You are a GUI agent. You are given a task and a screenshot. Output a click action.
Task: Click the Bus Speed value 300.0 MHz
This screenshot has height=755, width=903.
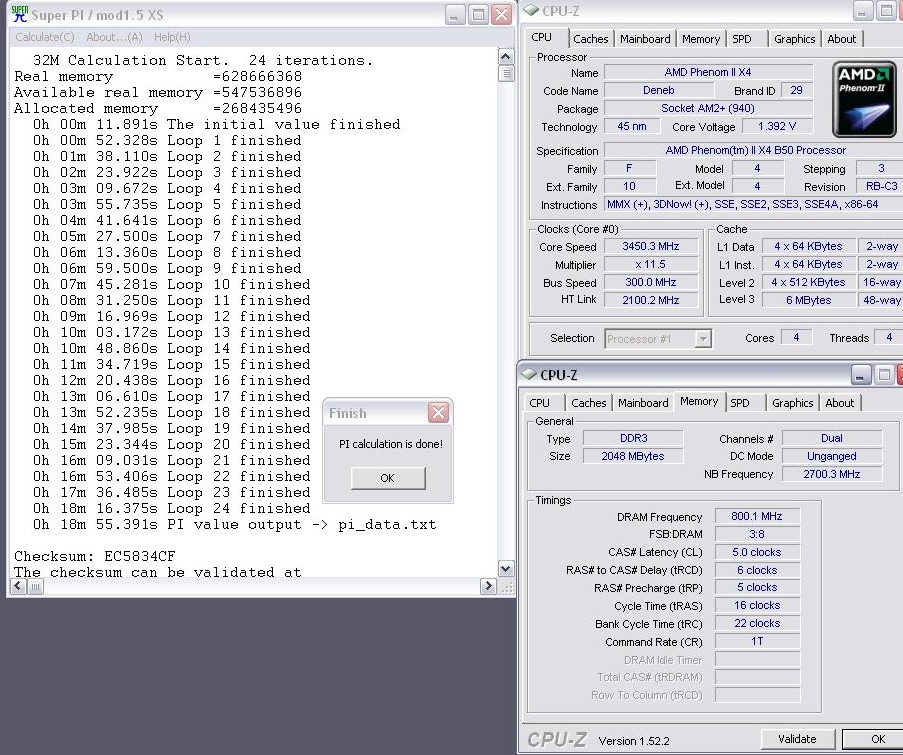(x=651, y=282)
